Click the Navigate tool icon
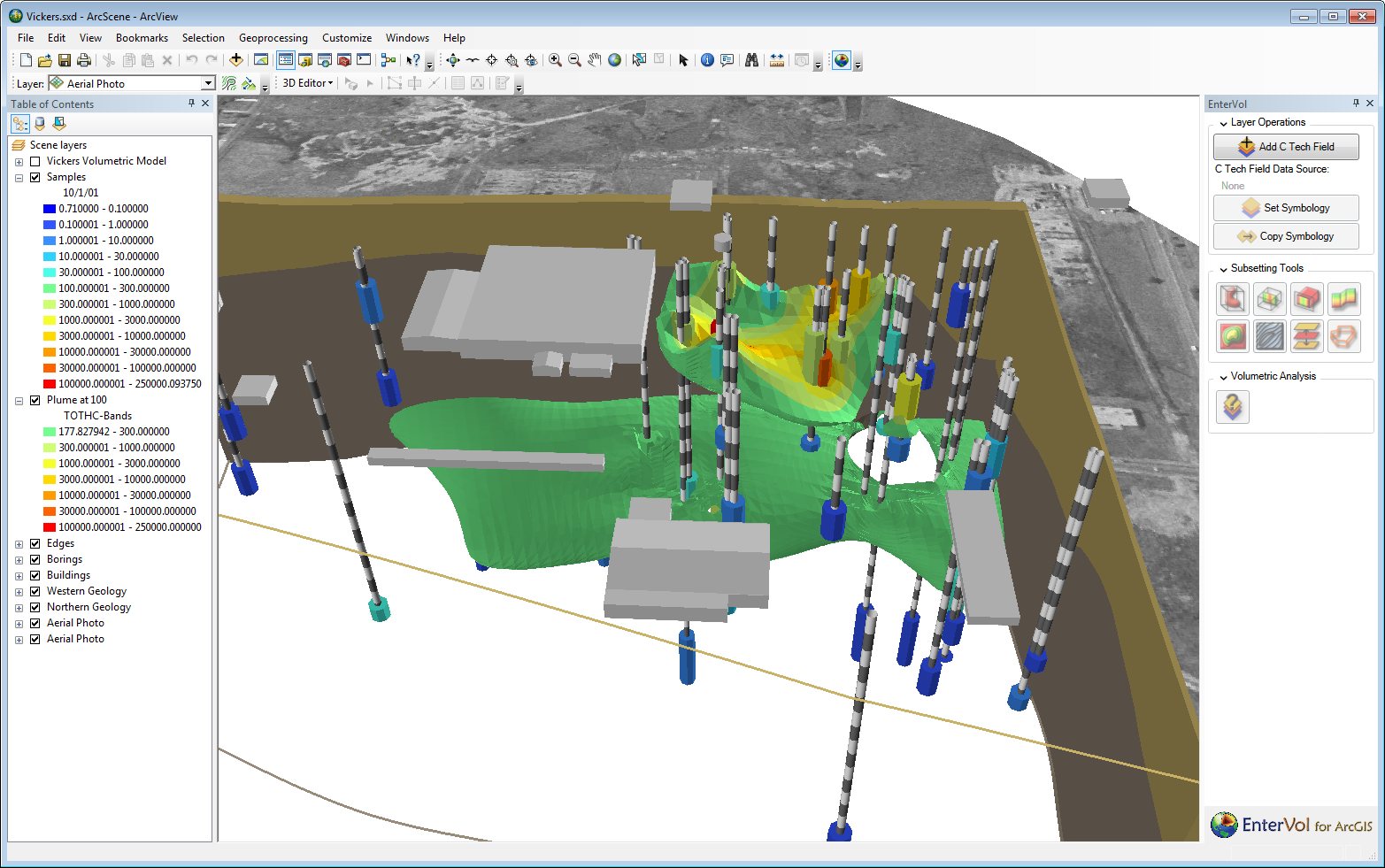Screen dimensions: 1385x868 coord(453,60)
